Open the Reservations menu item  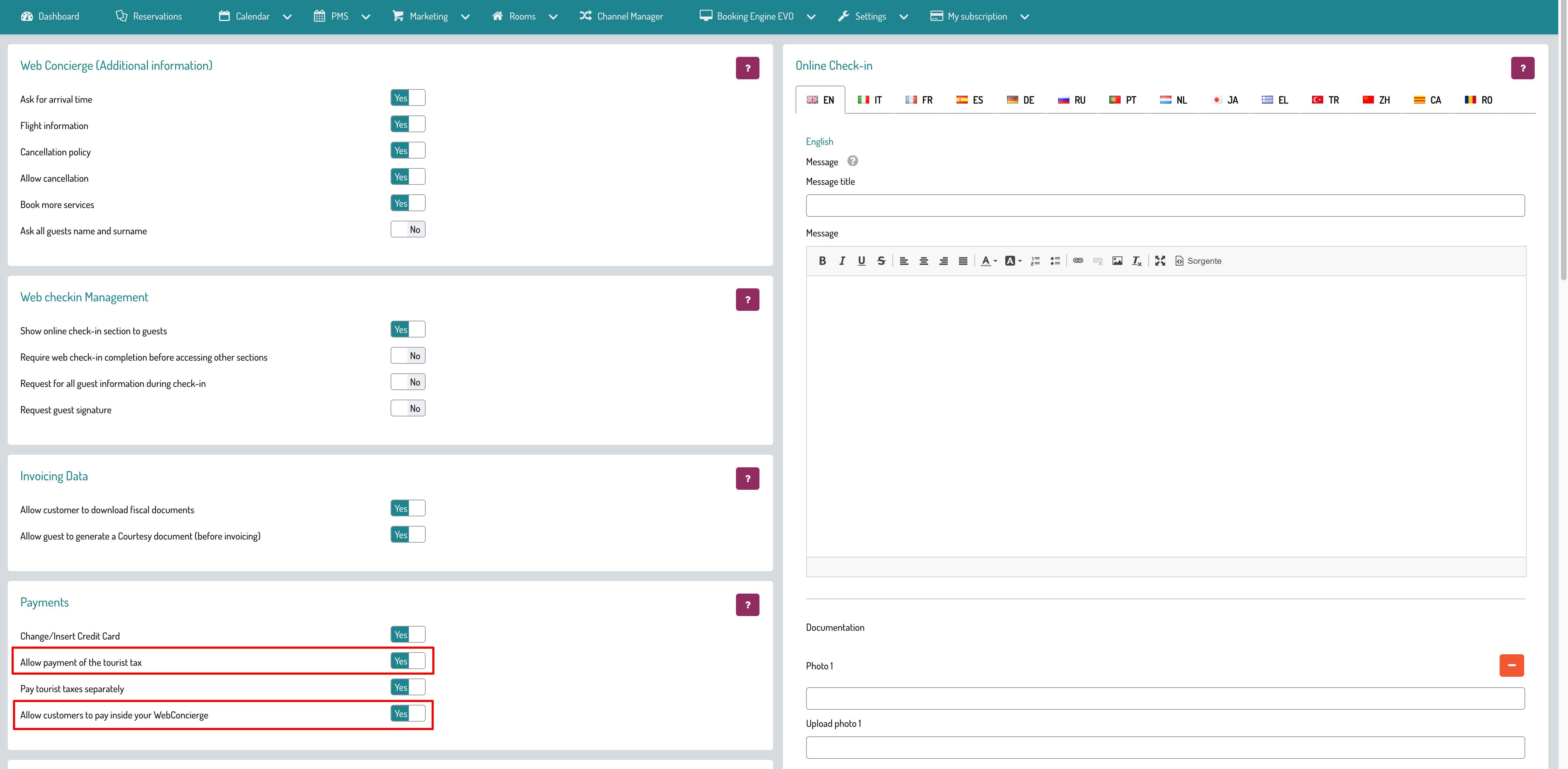[149, 16]
